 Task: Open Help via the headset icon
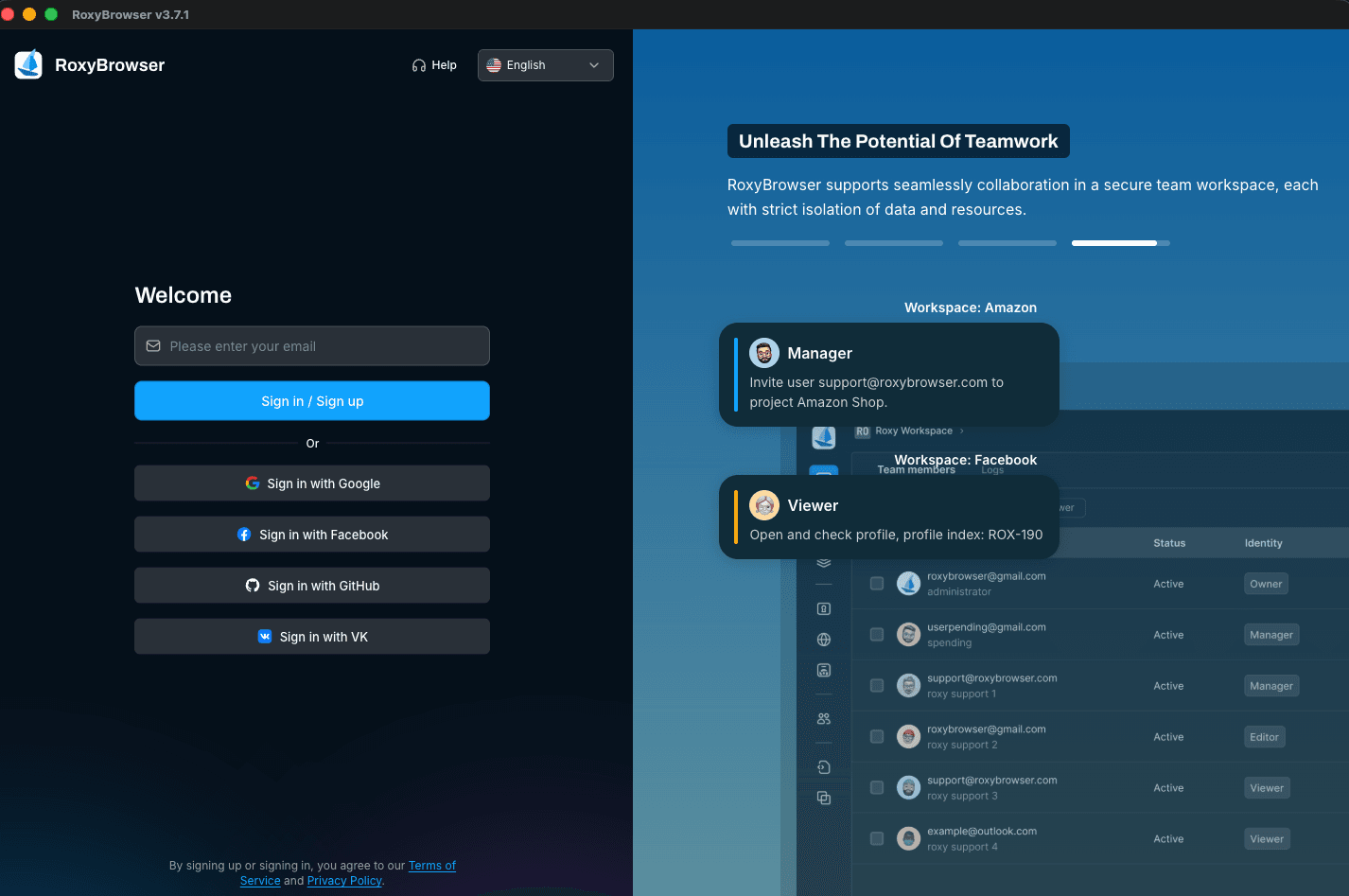(419, 65)
